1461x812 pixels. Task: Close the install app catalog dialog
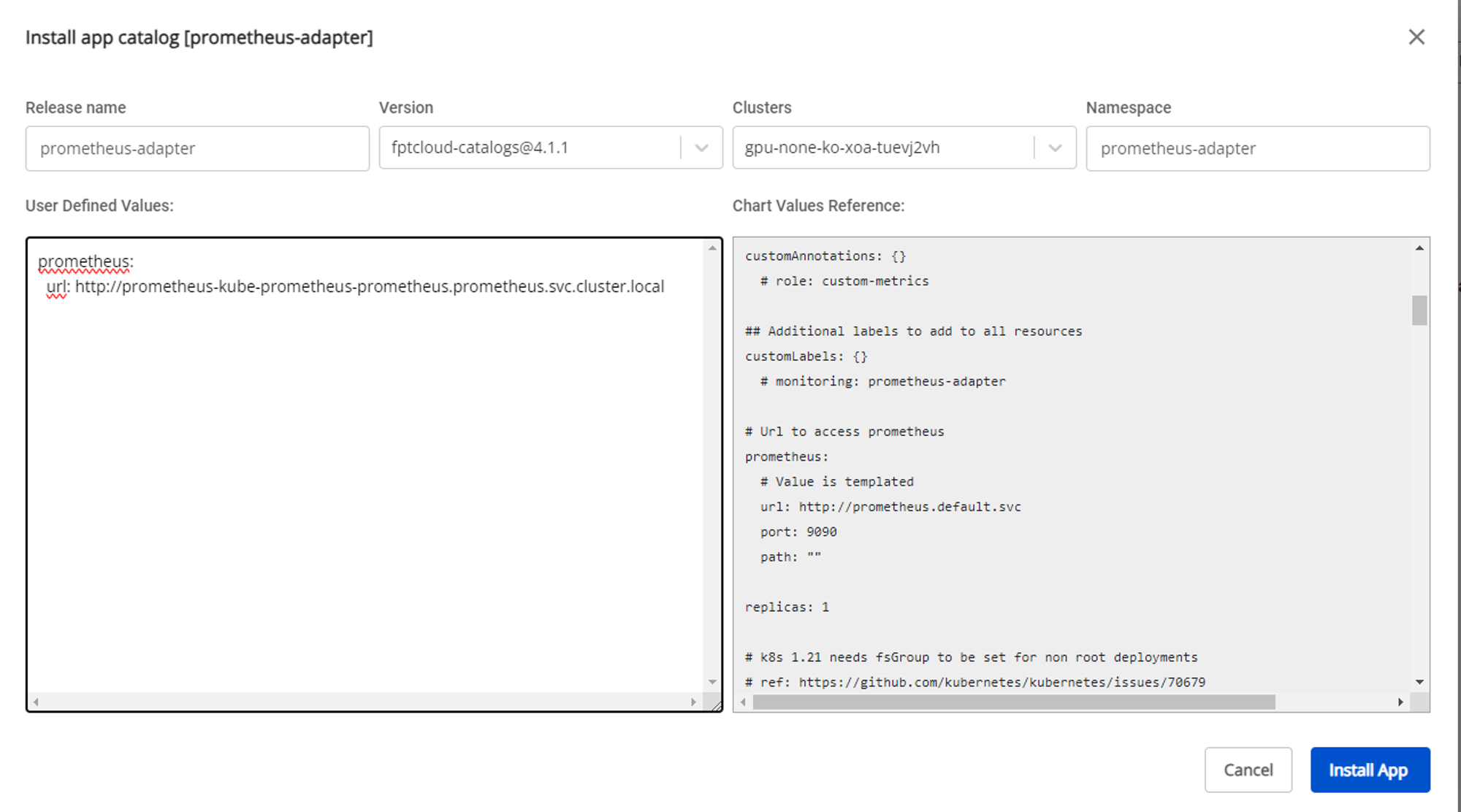(1416, 37)
